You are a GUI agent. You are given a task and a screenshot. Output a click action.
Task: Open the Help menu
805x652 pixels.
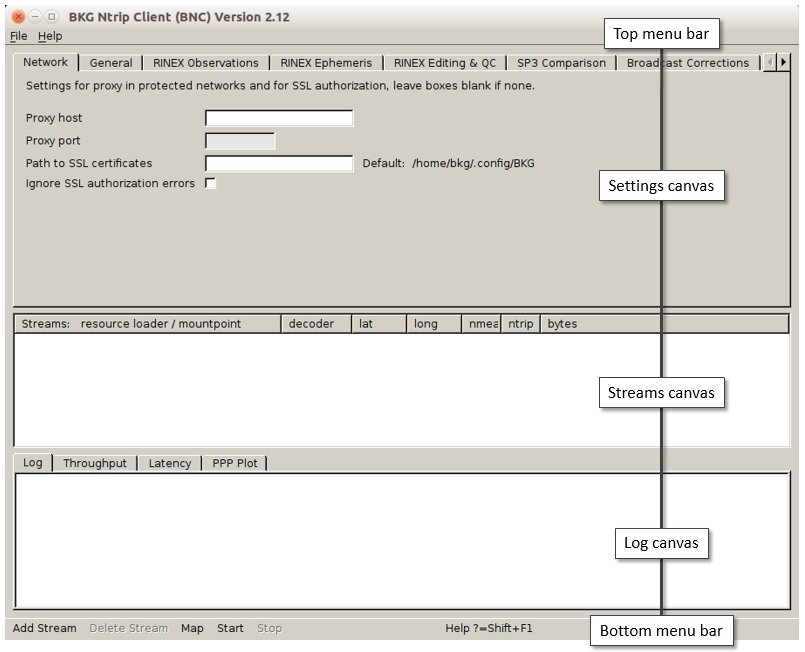(x=49, y=36)
